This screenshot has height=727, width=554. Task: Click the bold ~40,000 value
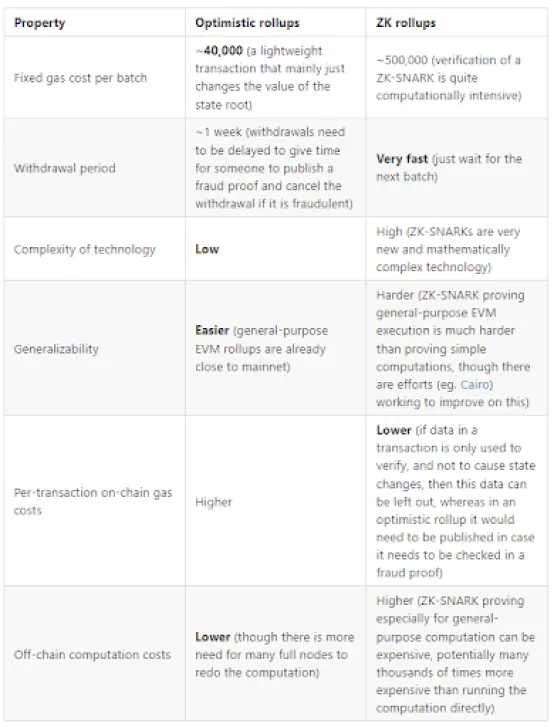click(x=219, y=51)
